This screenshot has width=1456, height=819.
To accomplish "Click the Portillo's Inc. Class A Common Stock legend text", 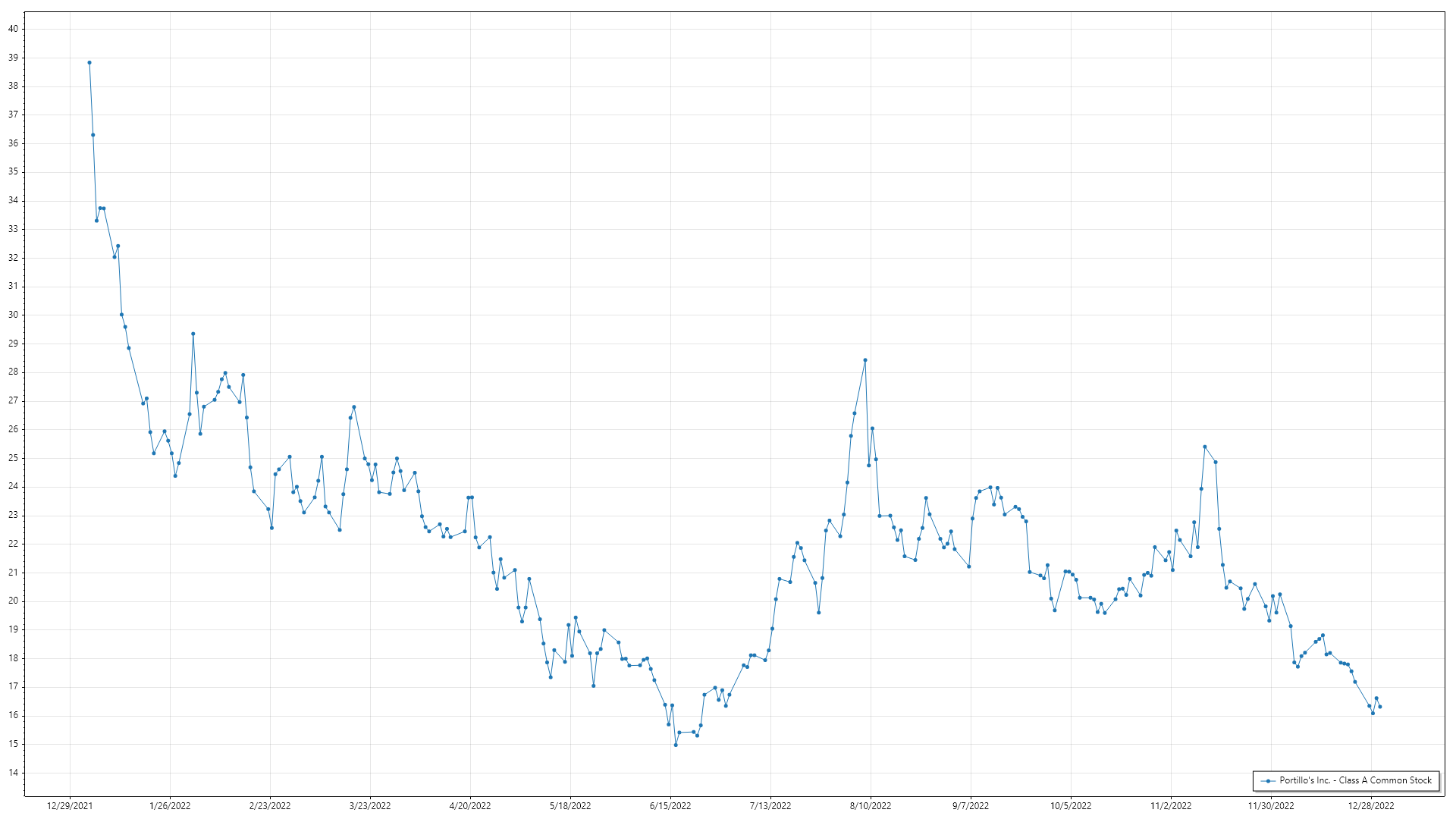I will (1355, 780).
